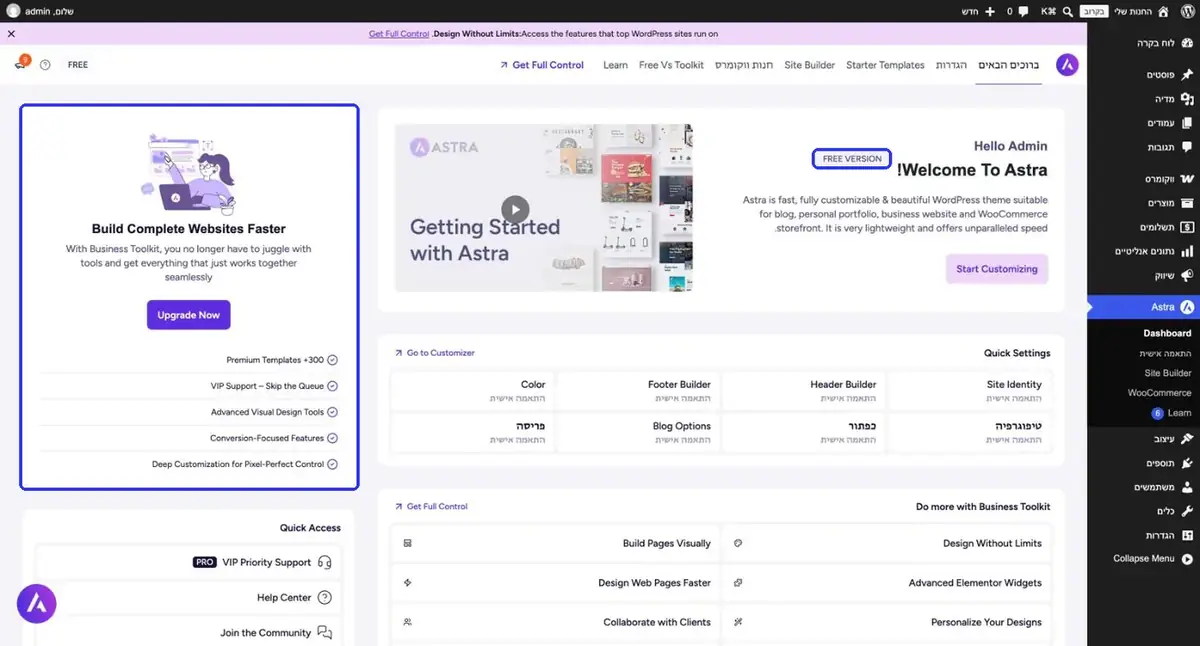
Task: Open the comments bubble in the admin bar
Action: (1023, 11)
